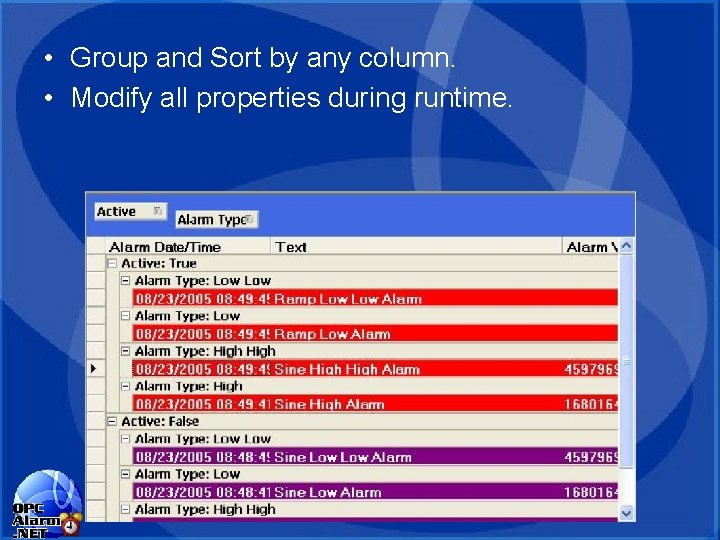This screenshot has width=720, height=540.
Task: Toggle sort icon on Active chip
Action: [x=158, y=211]
